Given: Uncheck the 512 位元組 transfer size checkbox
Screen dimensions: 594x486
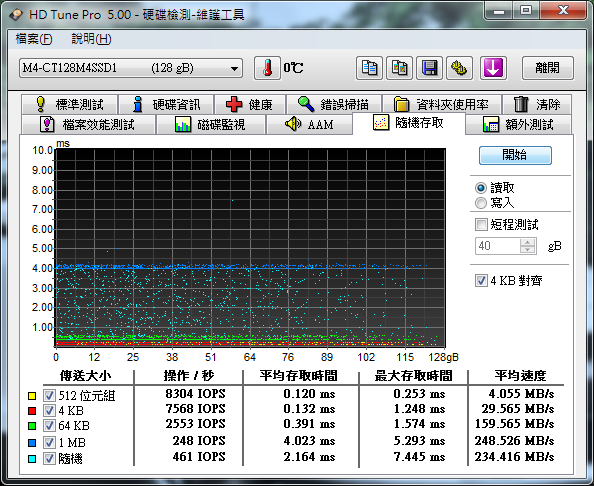Looking at the screenshot, I should click(x=49, y=396).
